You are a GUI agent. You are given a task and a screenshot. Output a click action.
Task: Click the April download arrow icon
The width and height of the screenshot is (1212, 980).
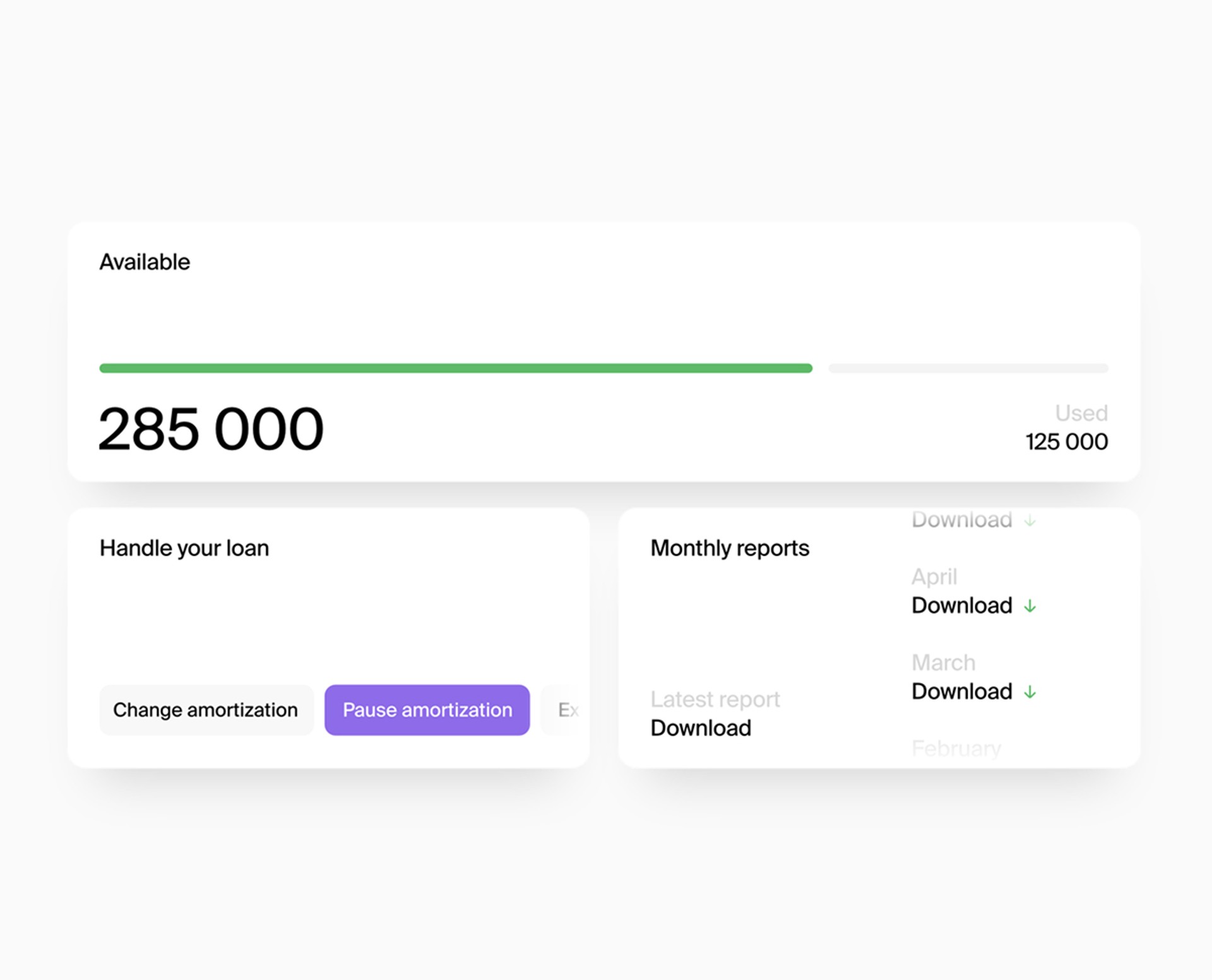coord(1030,606)
